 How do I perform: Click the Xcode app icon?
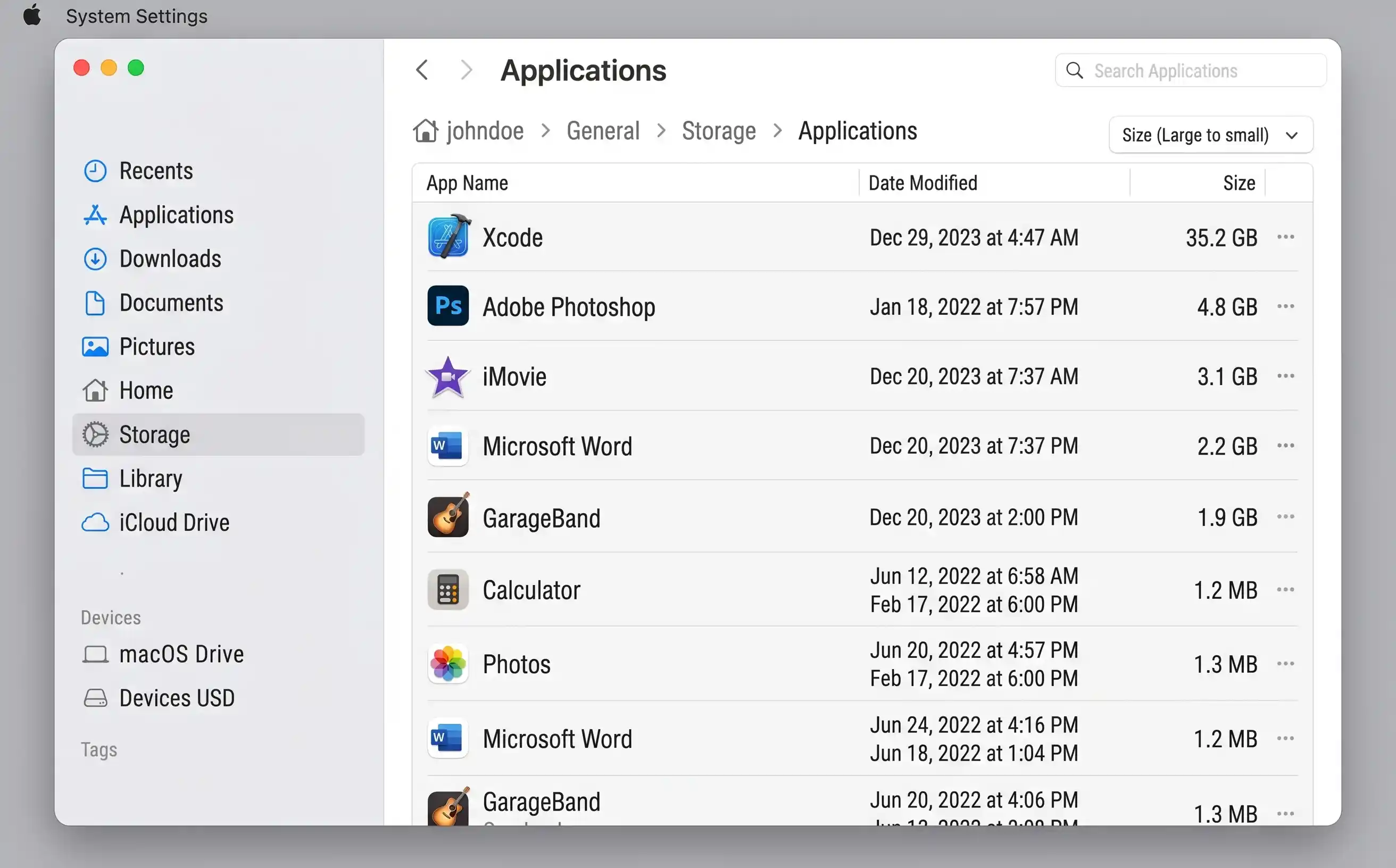coord(449,237)
